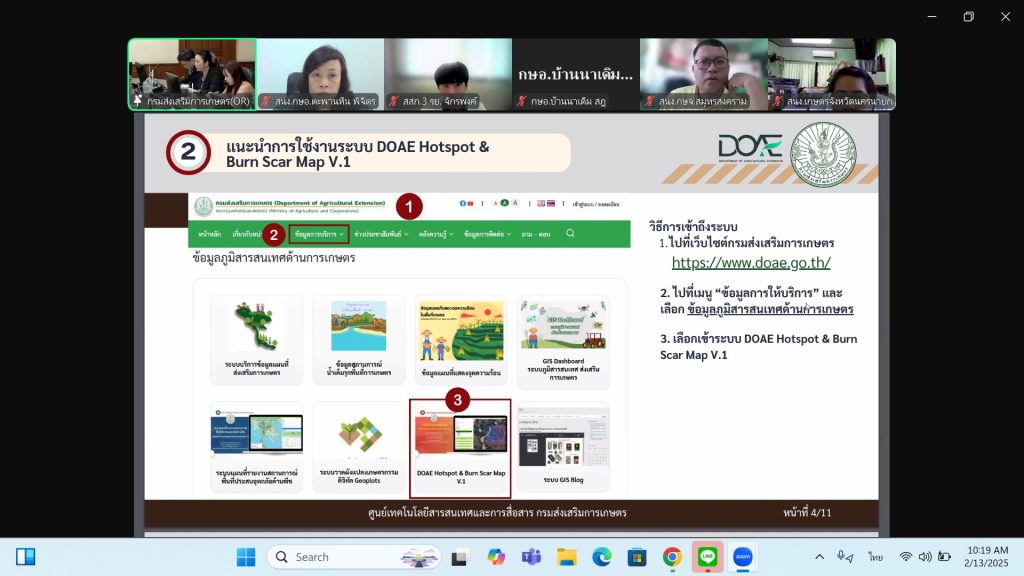Select the Zoom icon on the taskbar
Image resolution: width=1024 pixels, height=576 pixels.
(x=743, y=557)
